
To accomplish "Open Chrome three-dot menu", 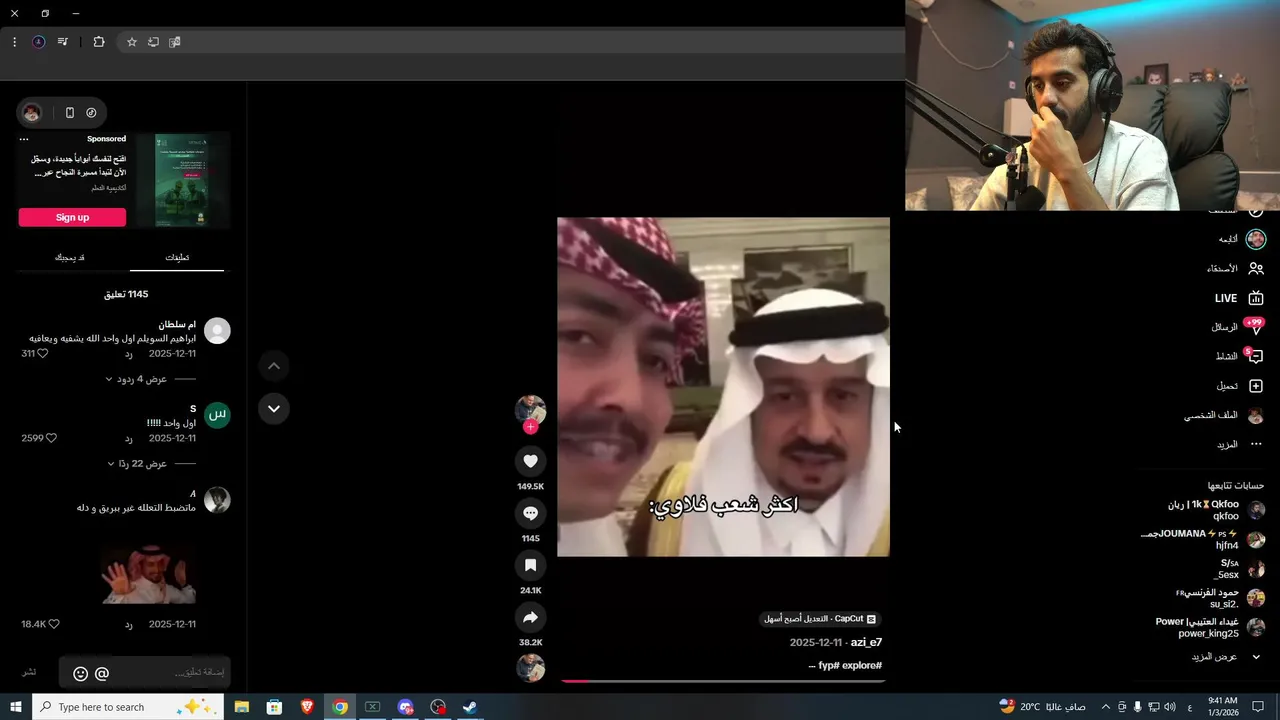I will [14, 42].
